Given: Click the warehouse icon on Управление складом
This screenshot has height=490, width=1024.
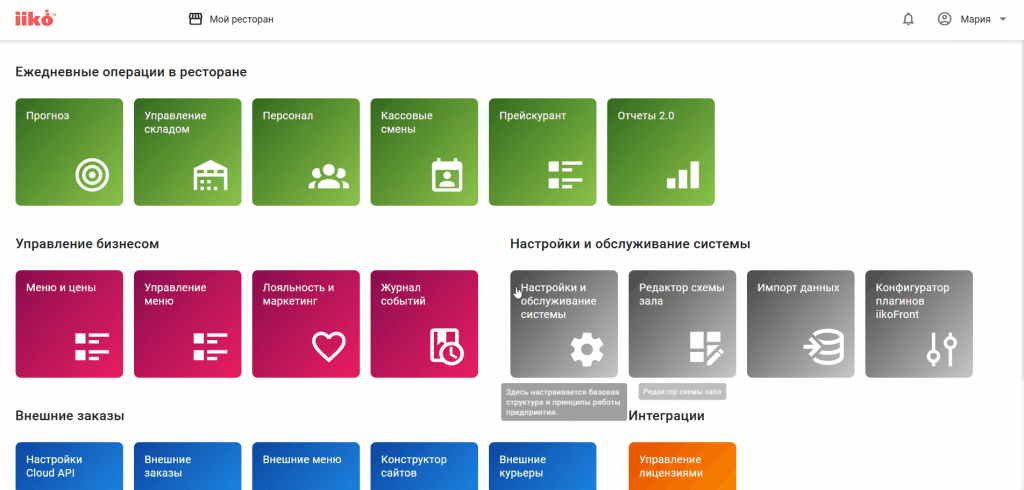Looking at the screenshot, I should point(210,175).
